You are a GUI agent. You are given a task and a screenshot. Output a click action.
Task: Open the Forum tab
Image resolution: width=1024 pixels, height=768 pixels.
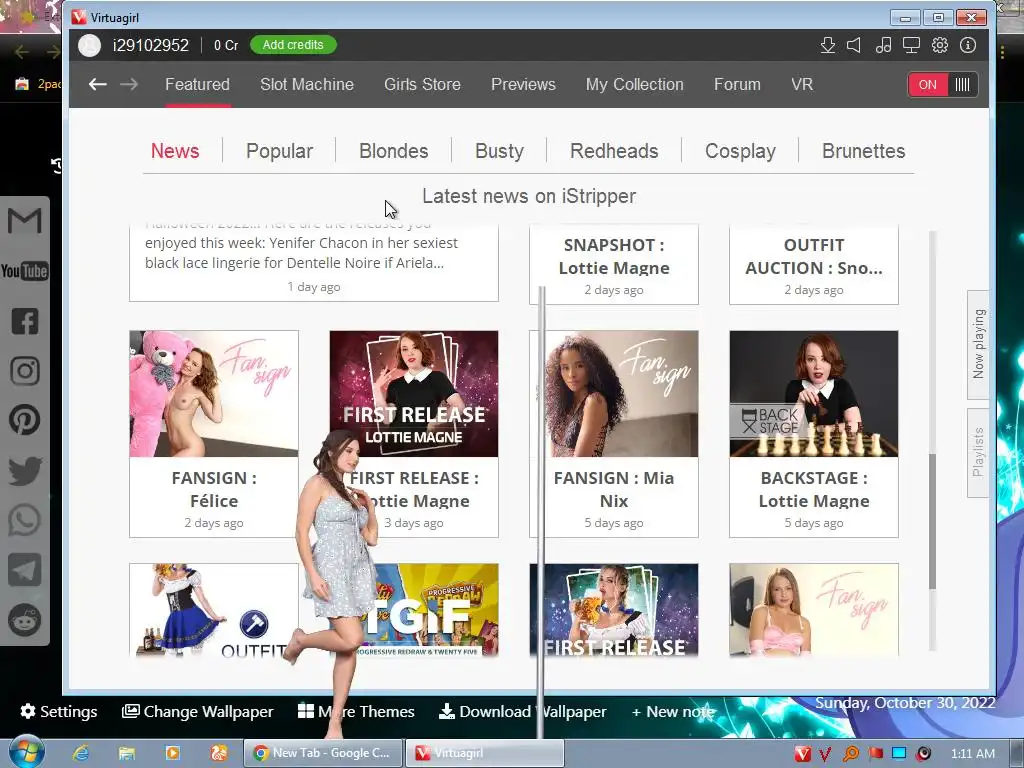coord(737,84)
